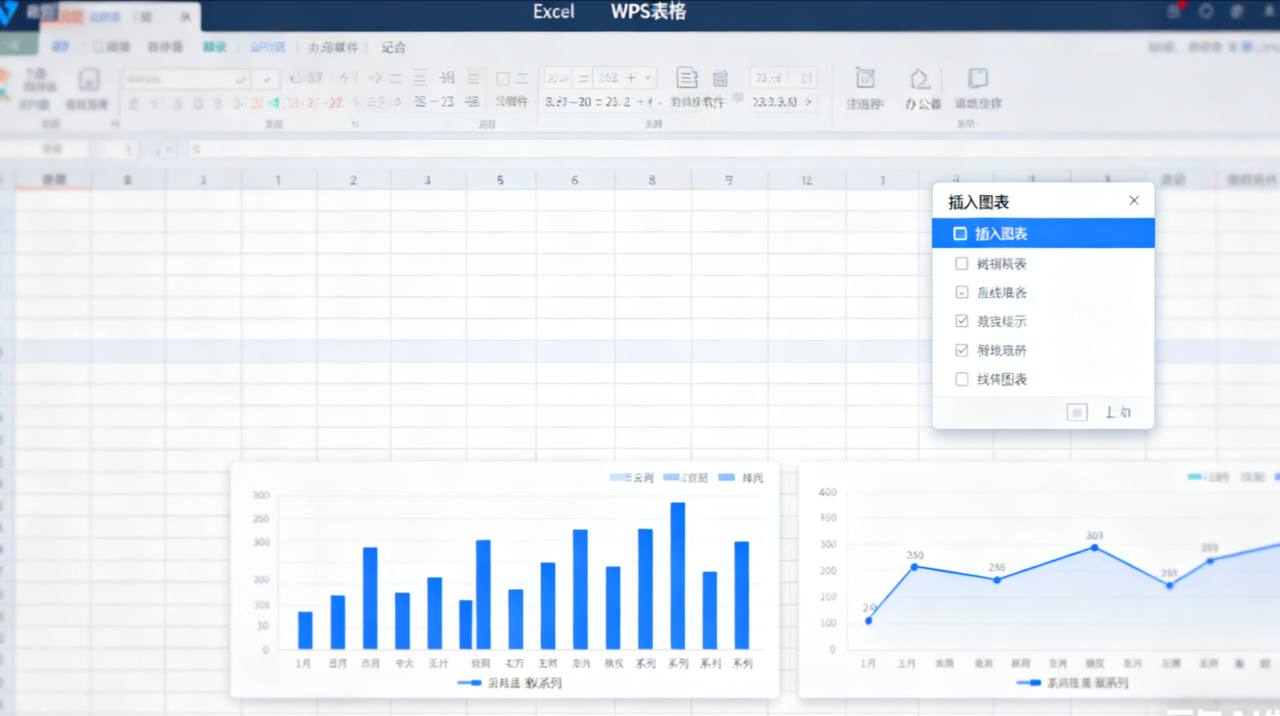Click the tallest bar in bar chart
This screenshot has width=1280, height=716.
click(678, 575)
